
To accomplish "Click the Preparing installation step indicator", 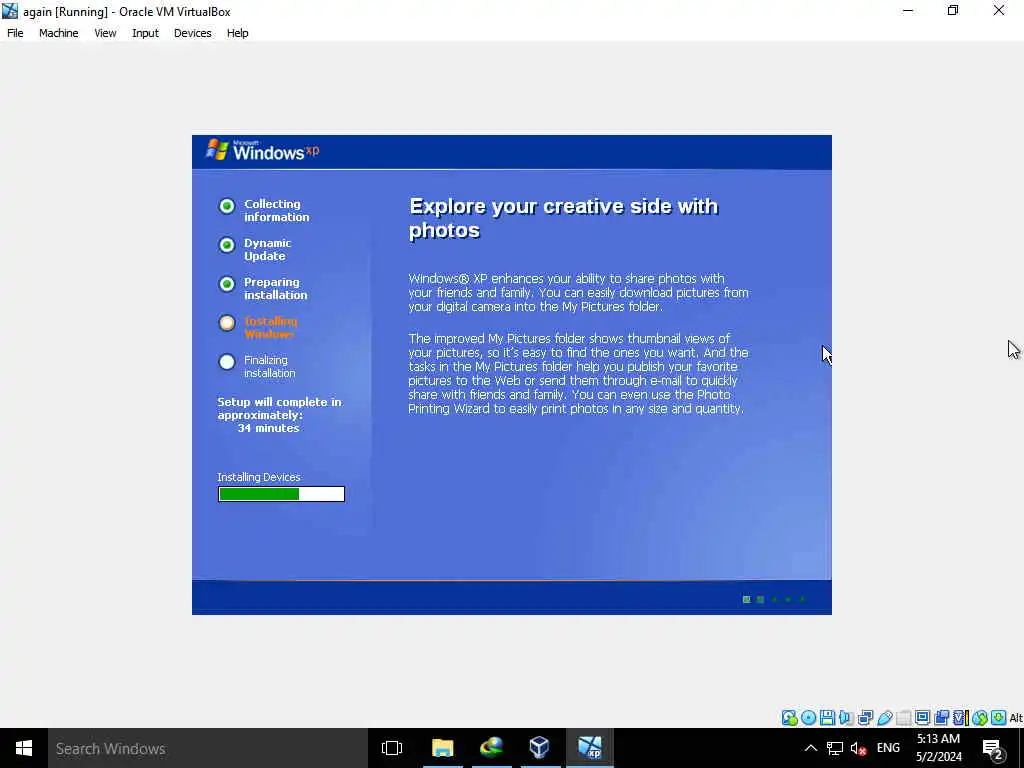I will [227, 284].
